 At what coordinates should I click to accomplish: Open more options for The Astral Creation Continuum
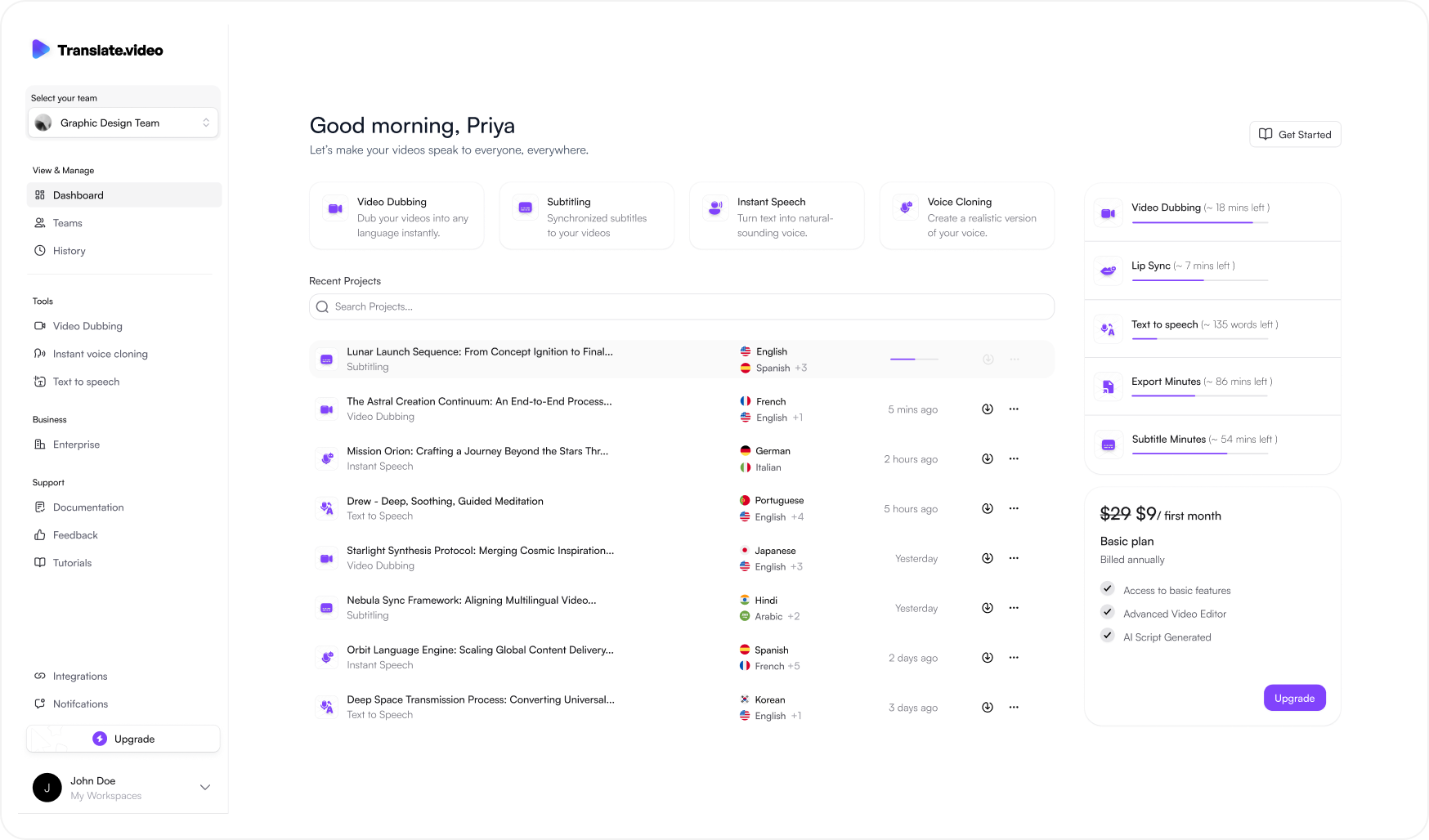pyautogui.click(x=1014, y=409)
